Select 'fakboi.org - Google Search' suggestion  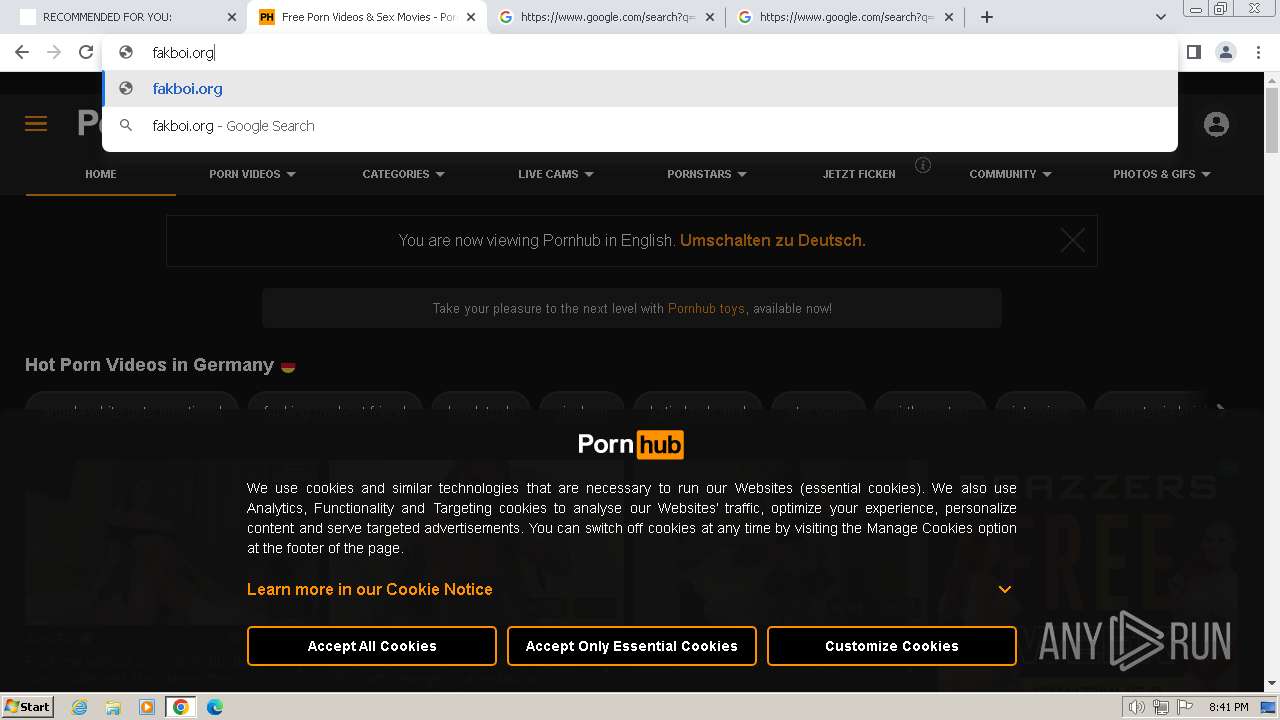pos(640,126)
